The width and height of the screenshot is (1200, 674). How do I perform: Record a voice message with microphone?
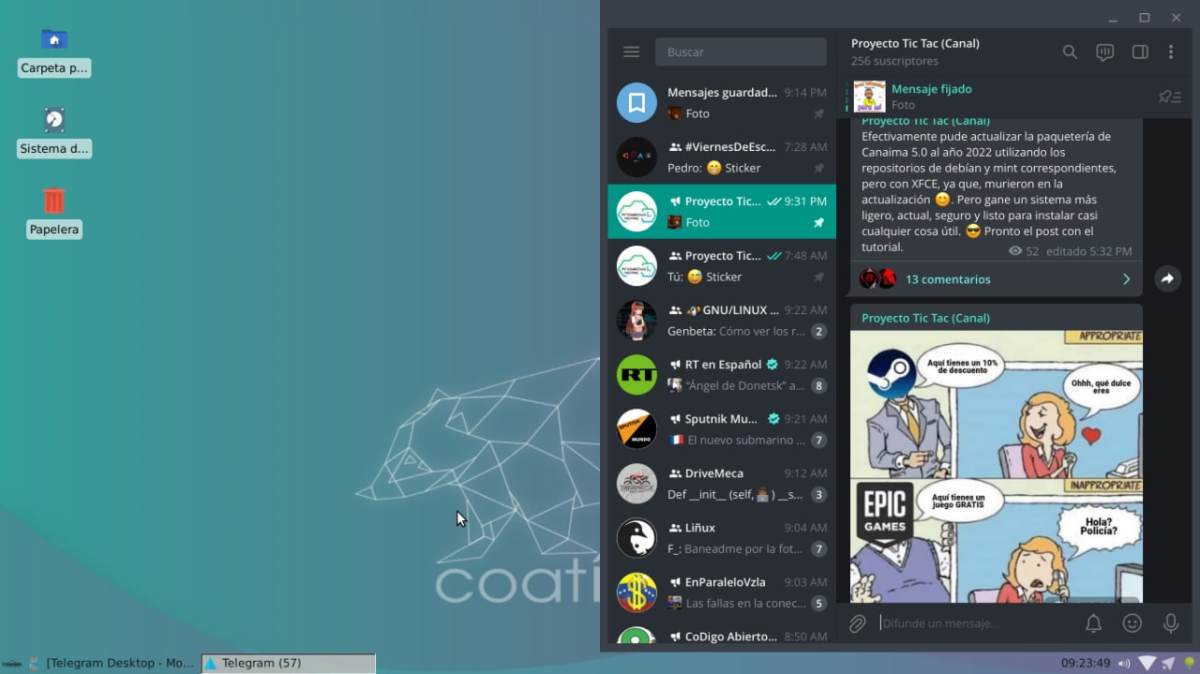point(1170,623)
